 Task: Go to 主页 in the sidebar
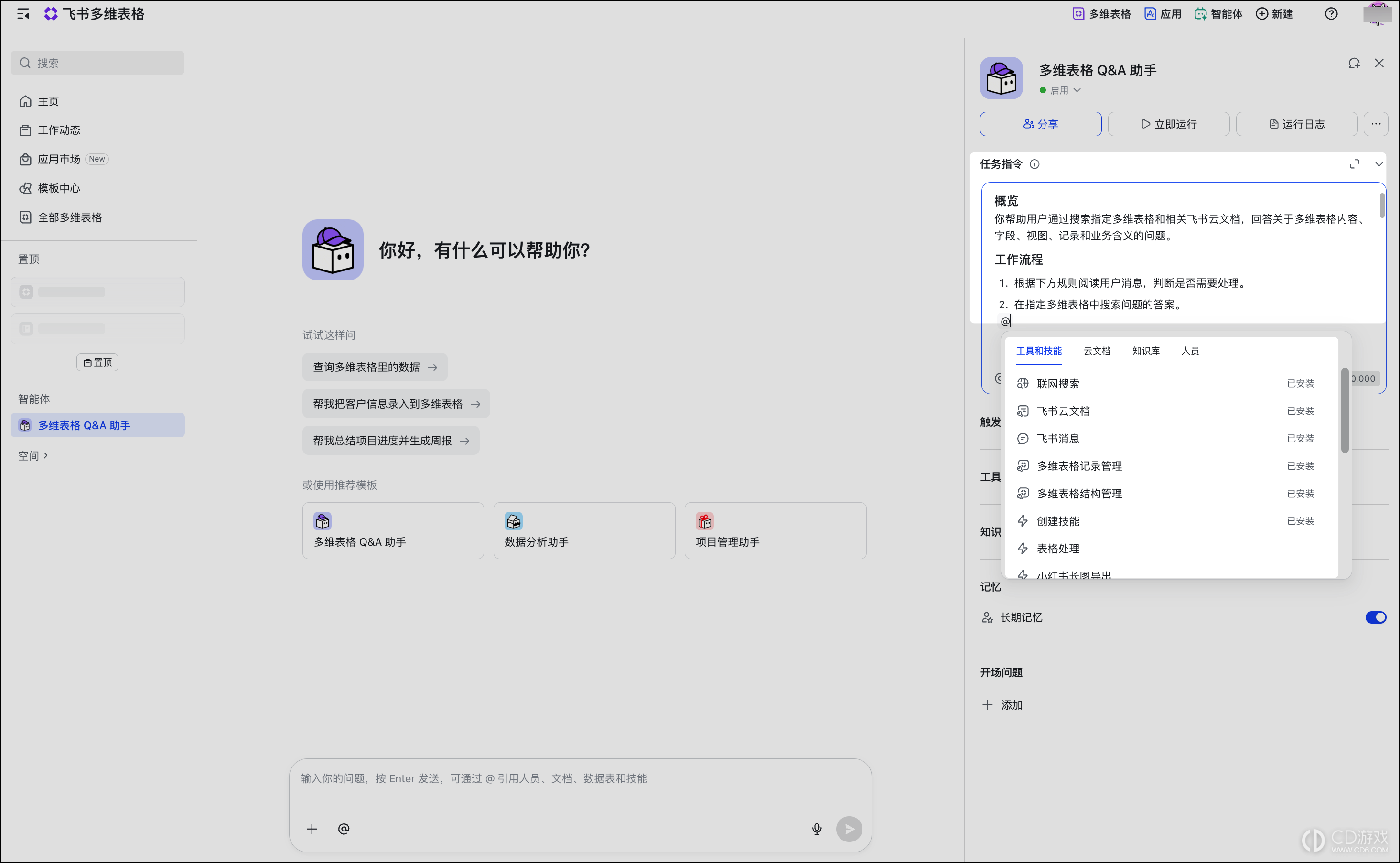coord(97,101)
